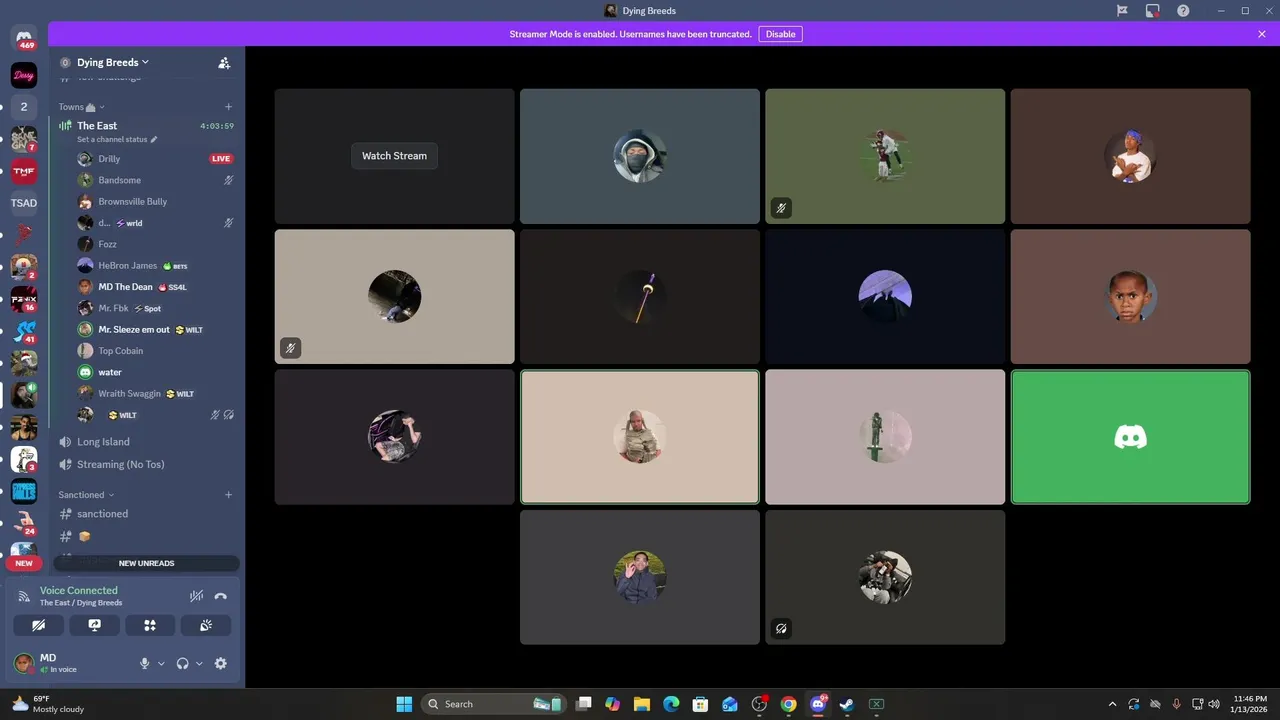Open File Explorer from taskbar
The height and width of the screenshot is (720, 1280).
click(x=642, y=704)
